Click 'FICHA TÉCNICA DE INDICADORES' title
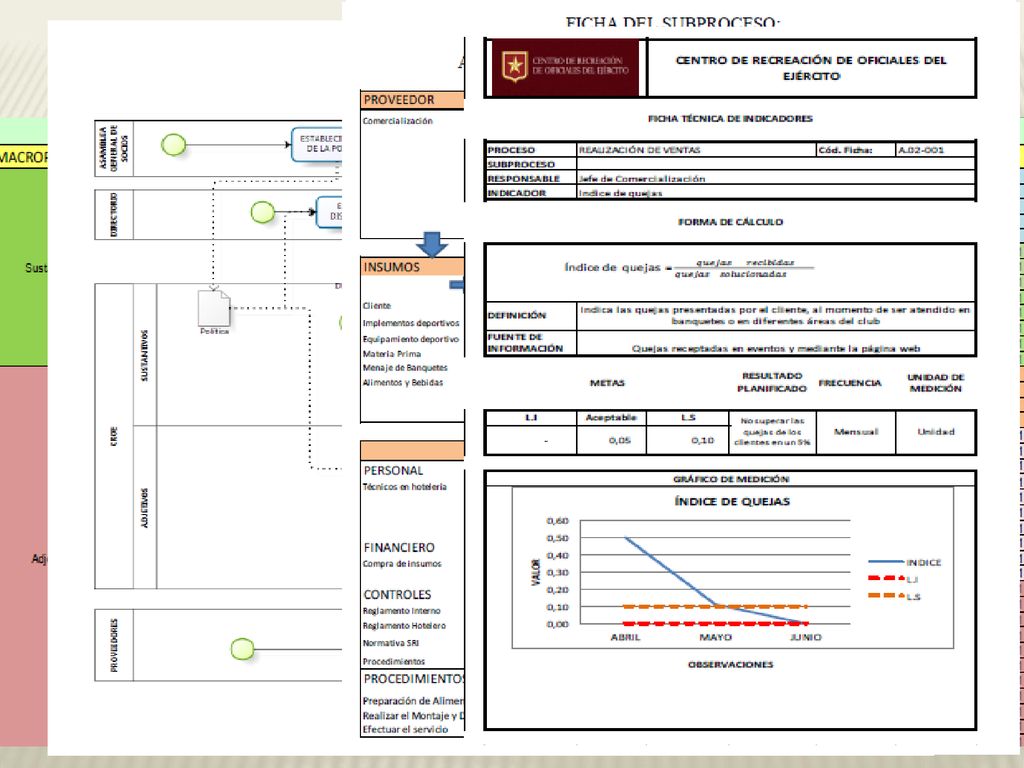This screenshot has height=768, width=1024. (x=730, y=118)
